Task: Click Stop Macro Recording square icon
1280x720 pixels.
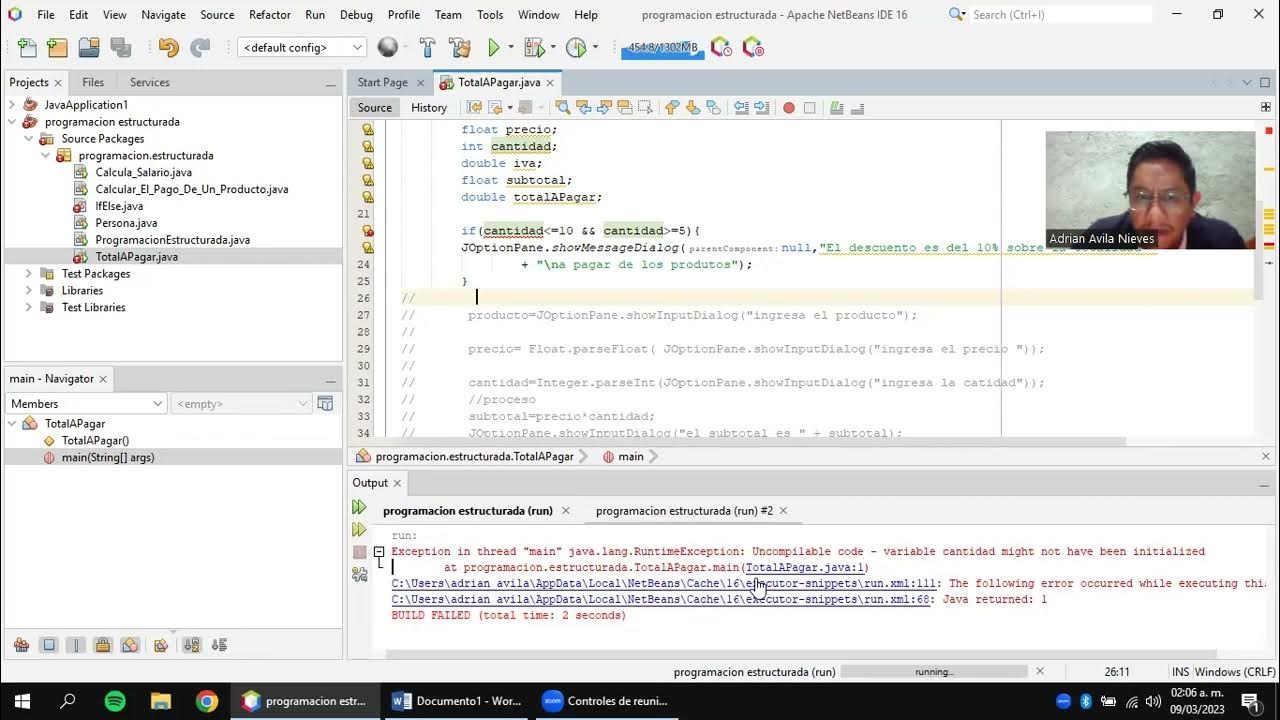Action: pyautogui.click(x=810, y=108)
